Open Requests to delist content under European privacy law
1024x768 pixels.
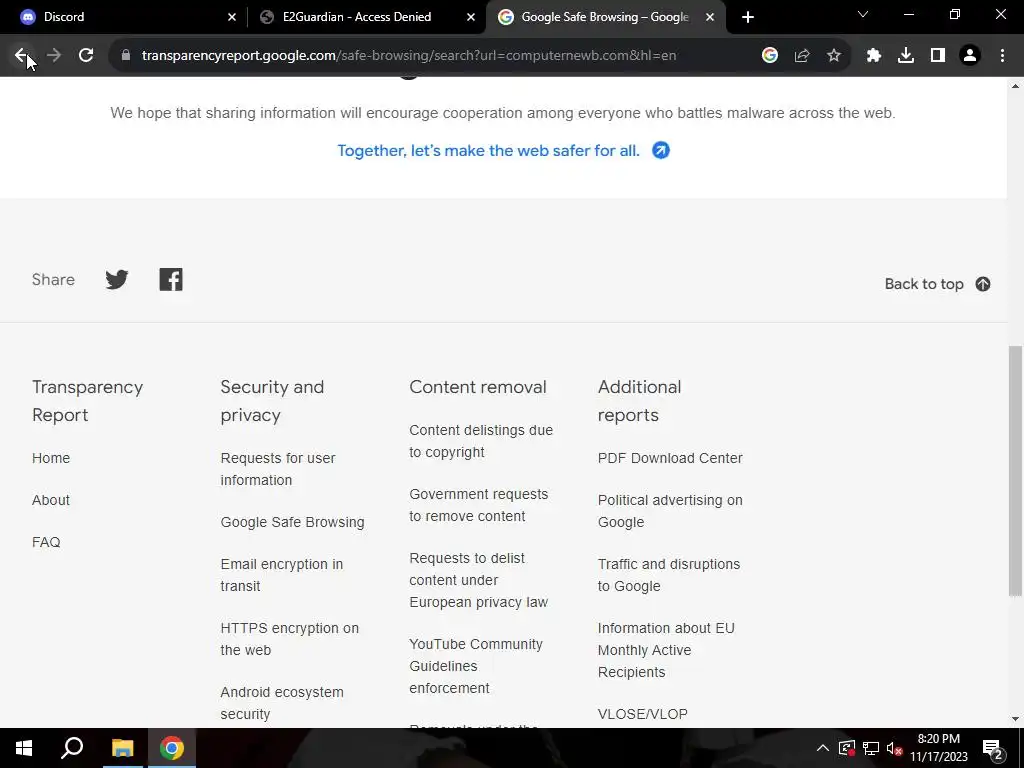(479, 580)
